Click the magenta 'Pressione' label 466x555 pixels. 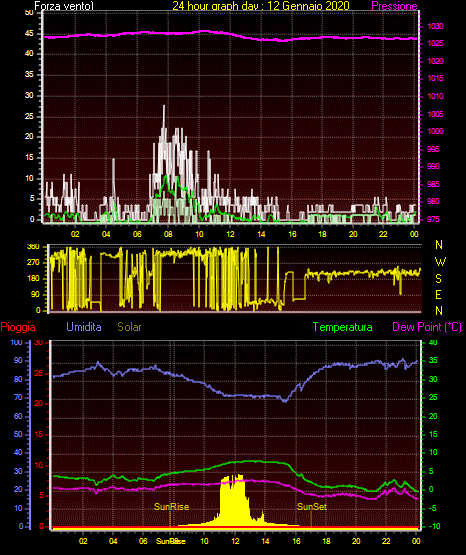(x=394, y=6)
